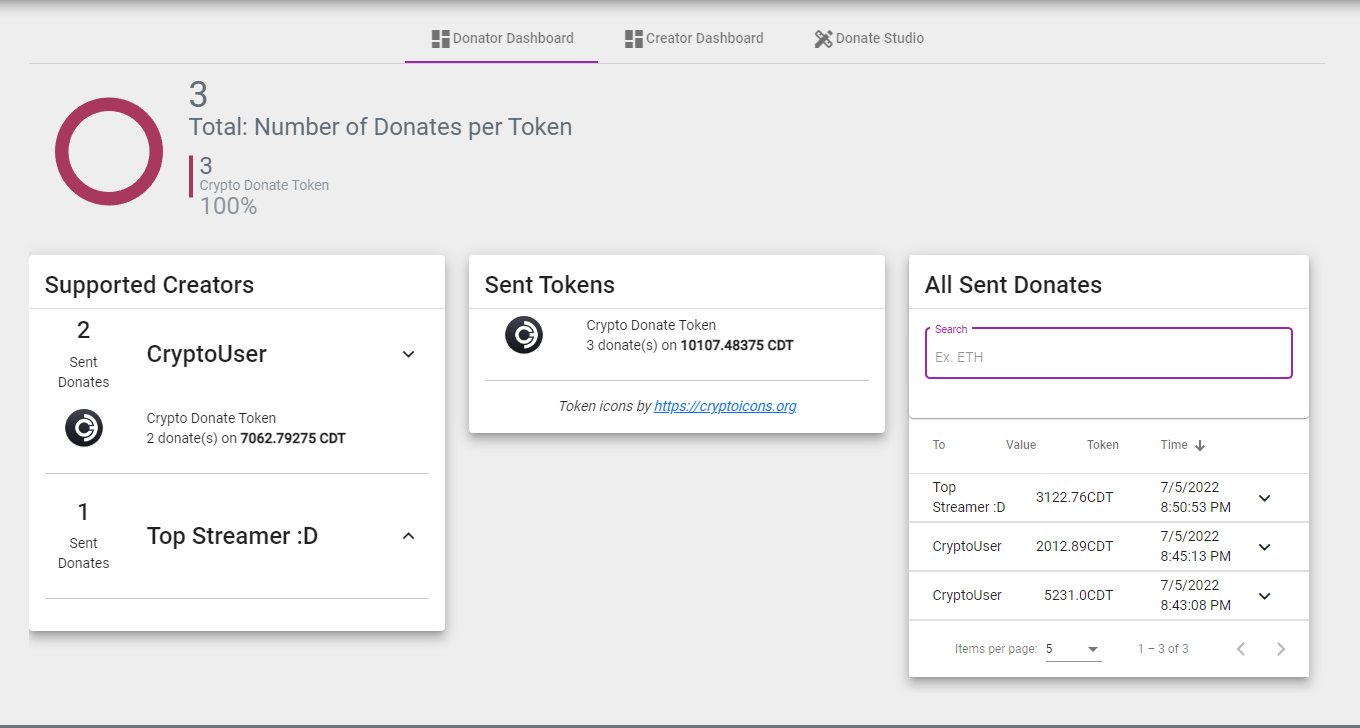The width and height of the screenshot is (1360, 728).
Task: Click the Creator Dashboard grid icon
Action: click(634, 38)
